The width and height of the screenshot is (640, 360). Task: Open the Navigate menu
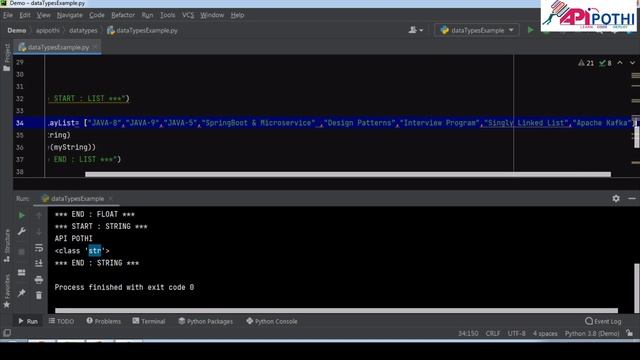pyautogui.click(x=69, y=15)
